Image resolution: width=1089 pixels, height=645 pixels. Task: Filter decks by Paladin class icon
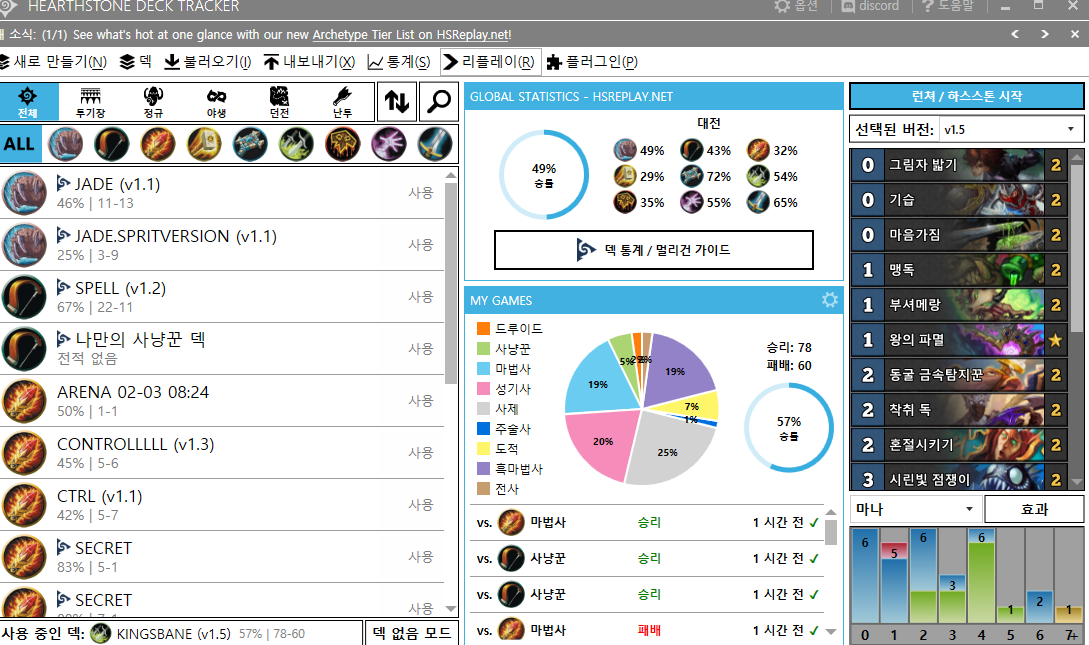pyautogui.click(x=204, y=144)
